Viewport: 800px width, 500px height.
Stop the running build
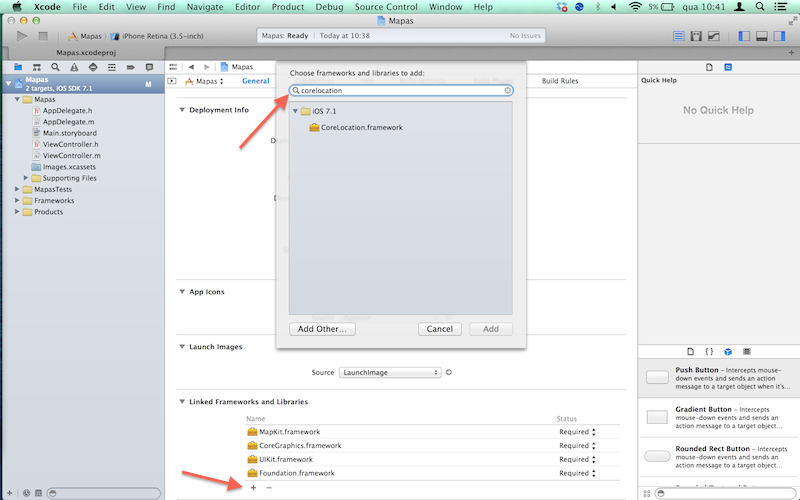click(x=43, y=36)
